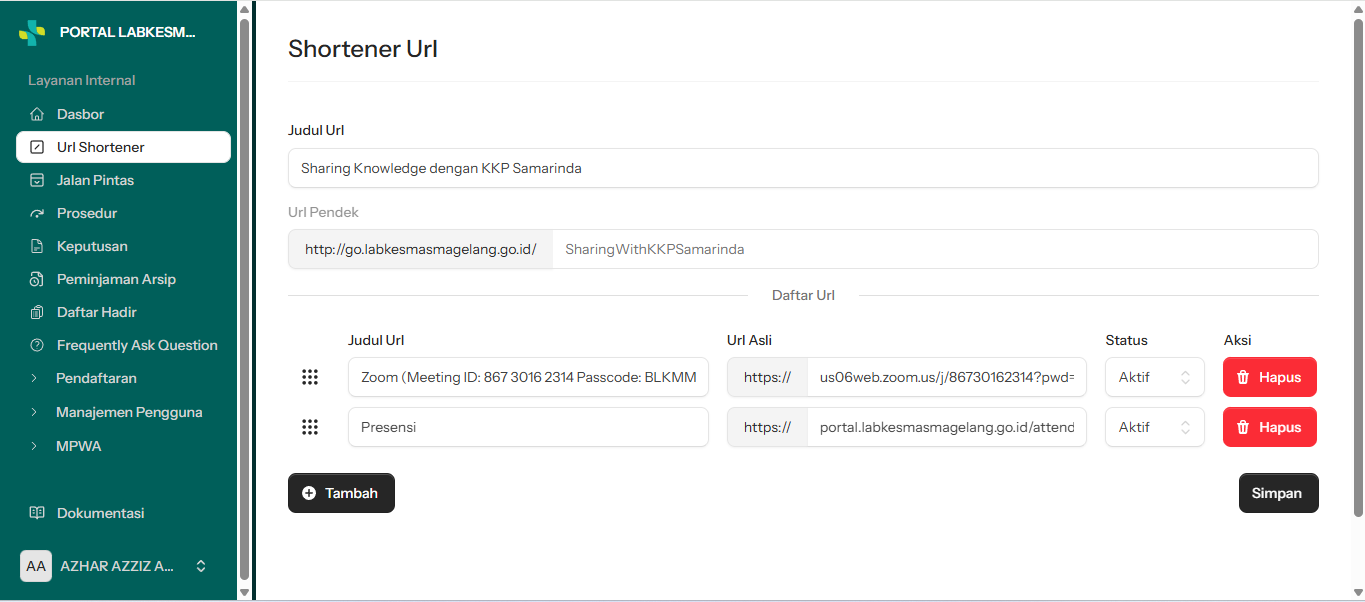
Task: Click the Prosedur arrow icon
Action: (37, 213)
